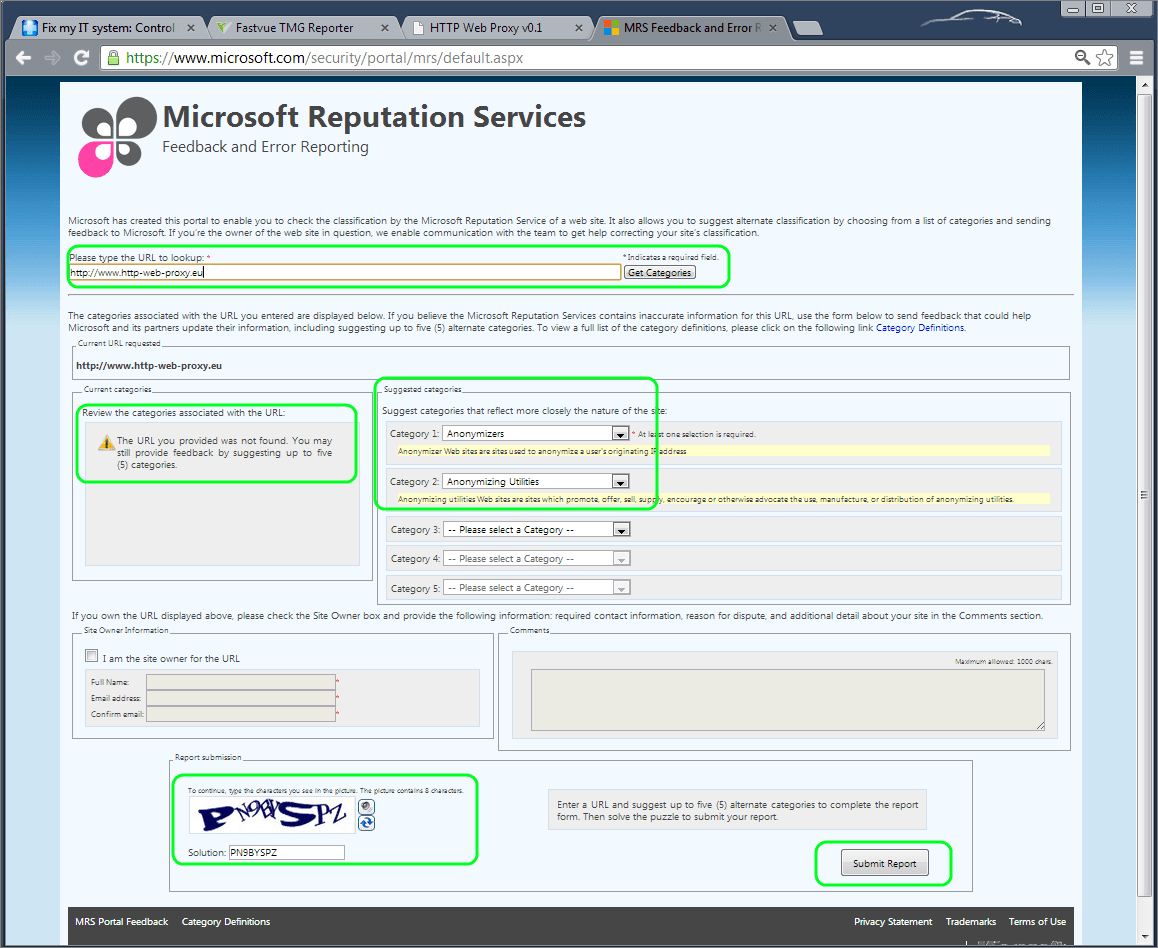This screenshot has height=948, width=1158.
Task: Click the captcha Solution input field
Action: [x=287, y=852]
